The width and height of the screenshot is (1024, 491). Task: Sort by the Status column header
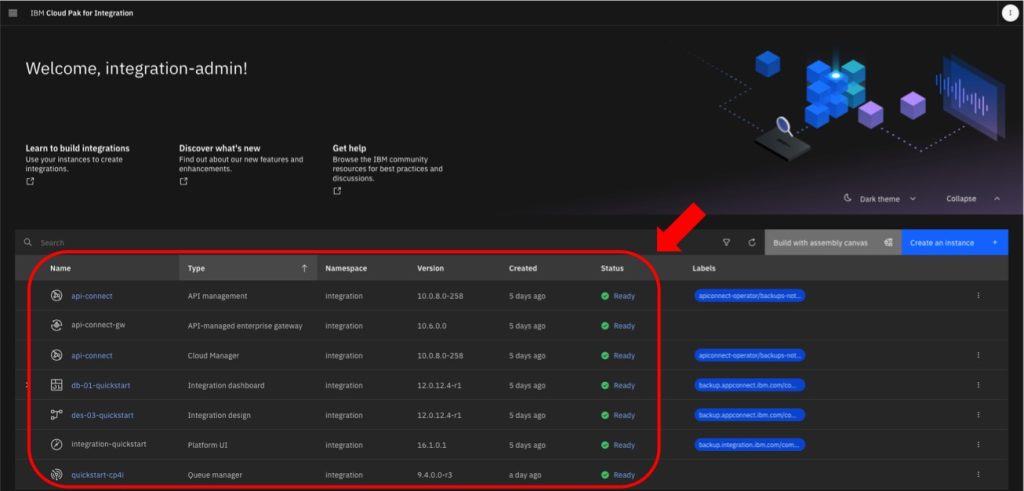(612, 268)
